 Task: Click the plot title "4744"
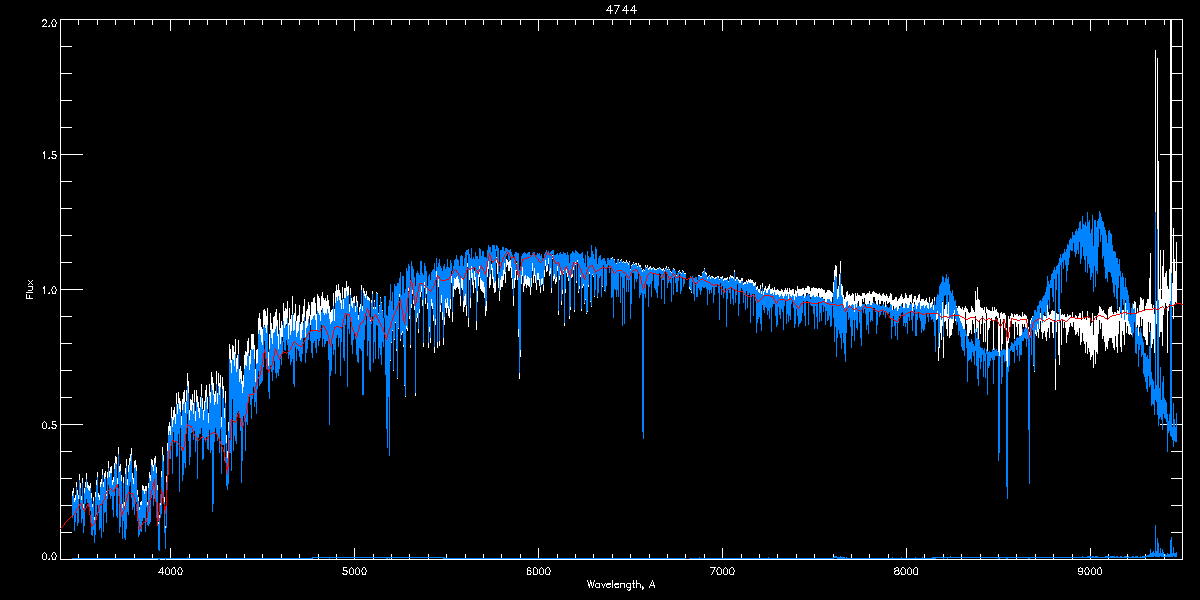point(622,9)
